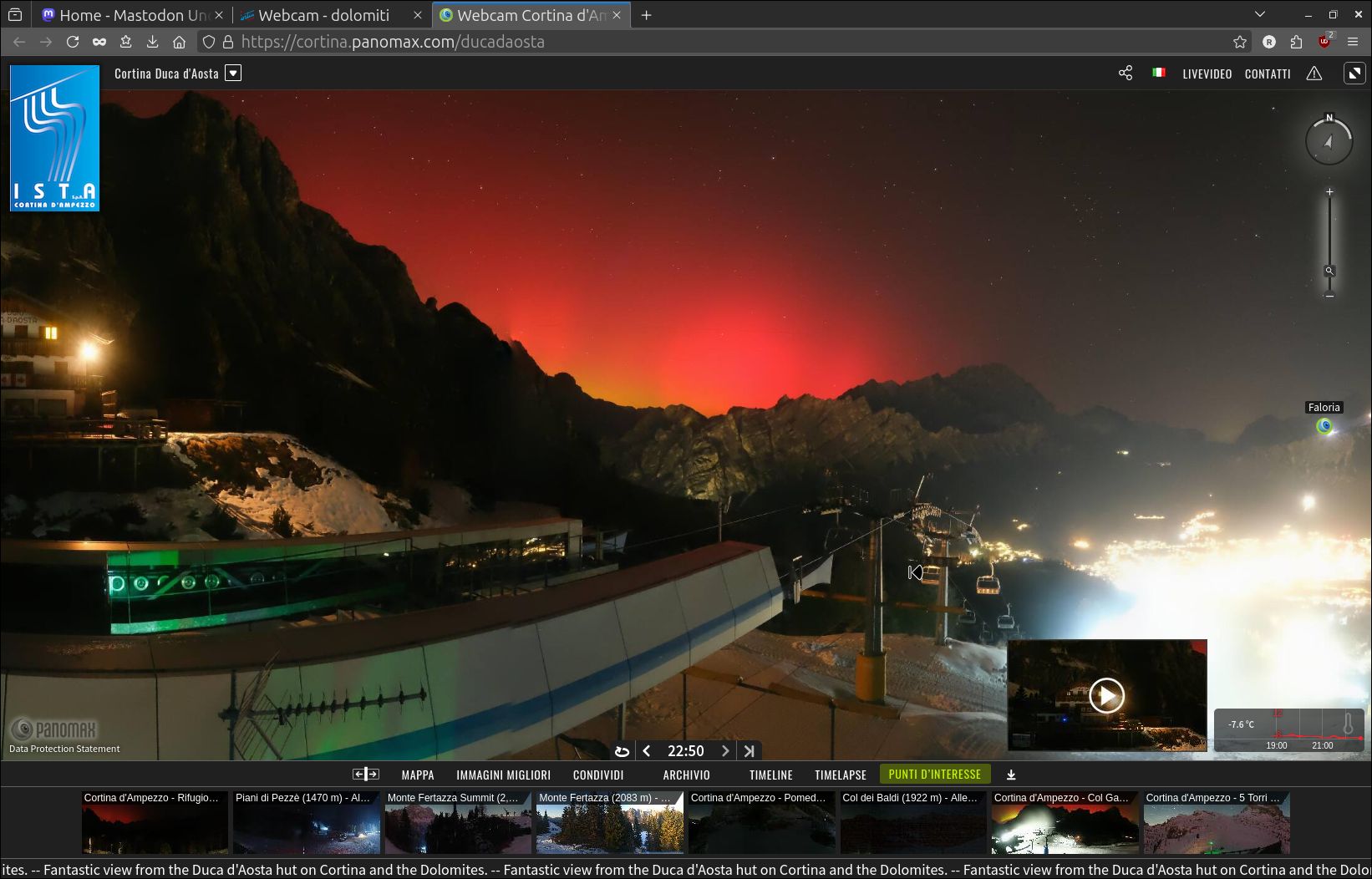Skip to the latest image with the end arrow
The height and width of the screenshot is (879, 1372).
pyautogui.click(x=748, y=750)
